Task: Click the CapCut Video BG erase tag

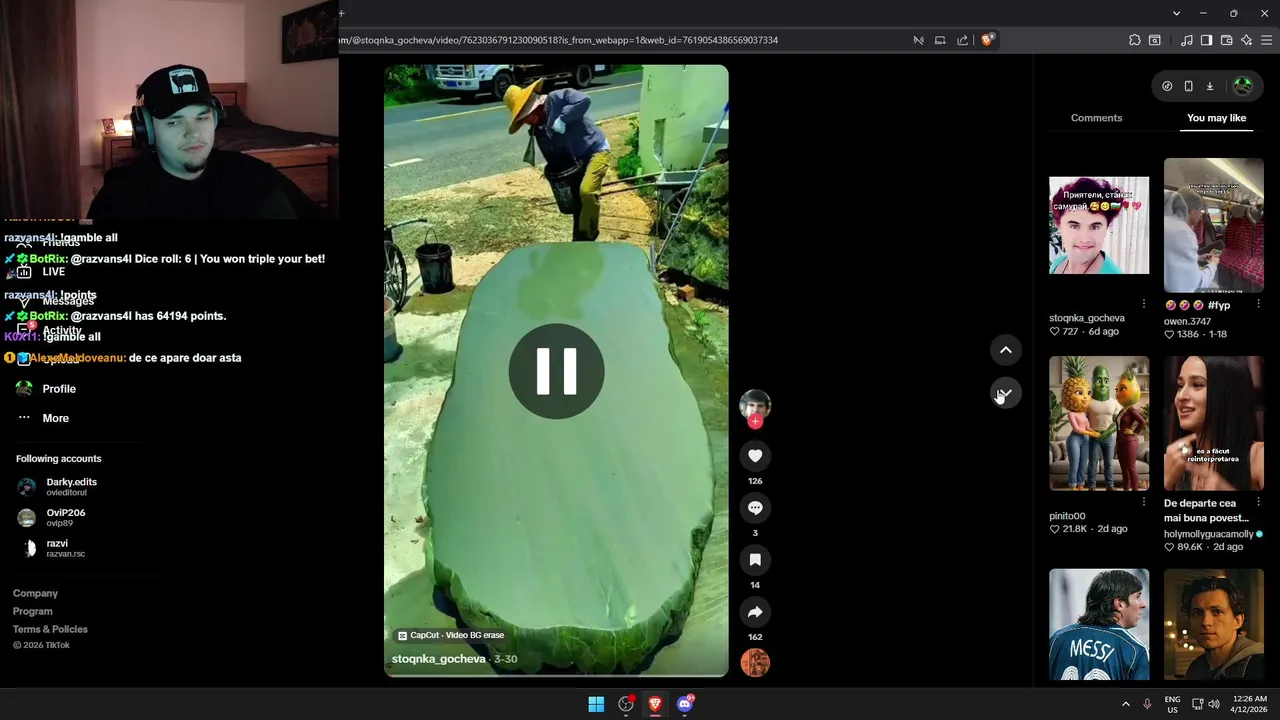Action: tap(451, 635)
